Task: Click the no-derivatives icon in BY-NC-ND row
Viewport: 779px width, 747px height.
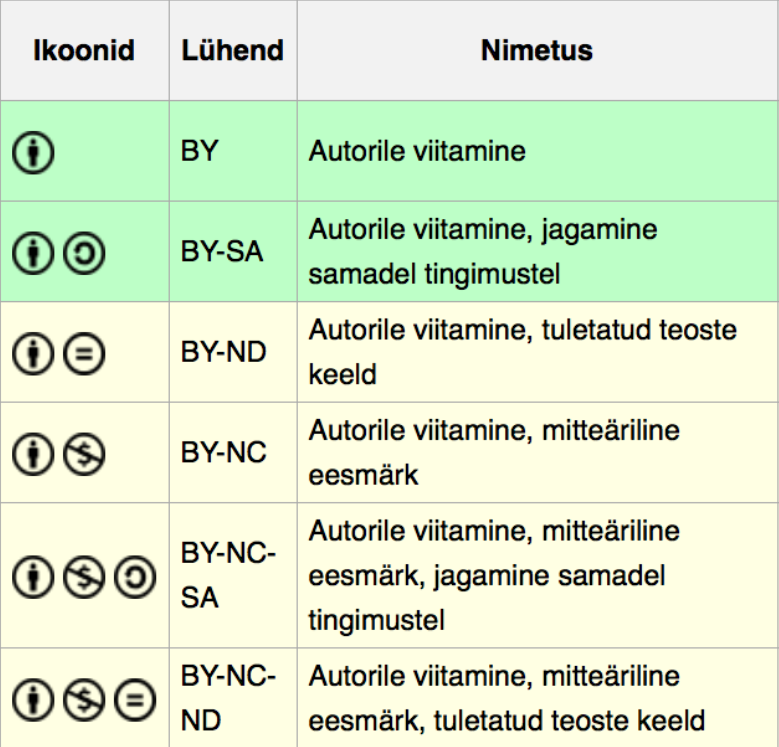Action: coord(135,700)
